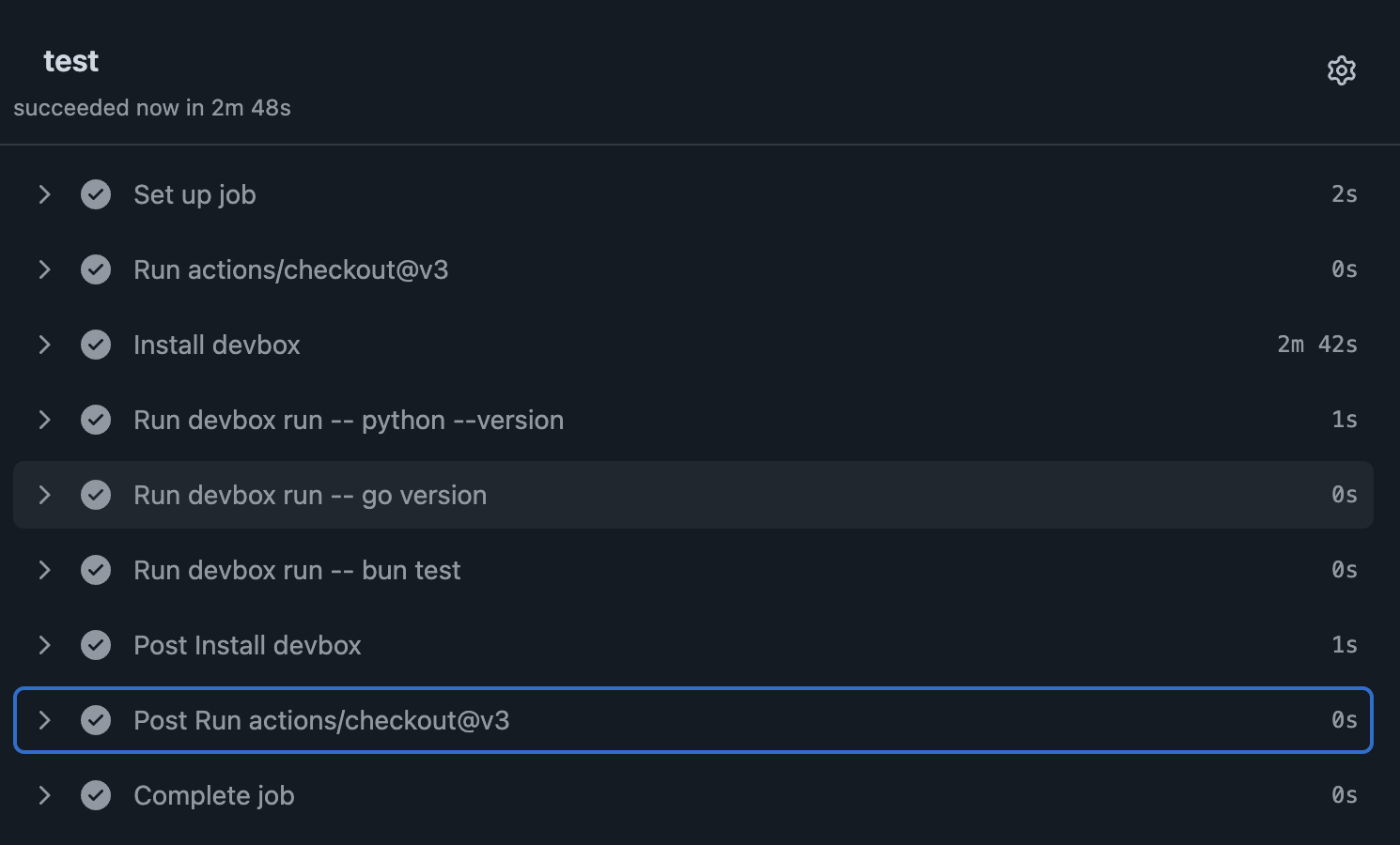Screen dimensions: 1400x845
Task: Expand the Install devbox step log
Action: 44,345
